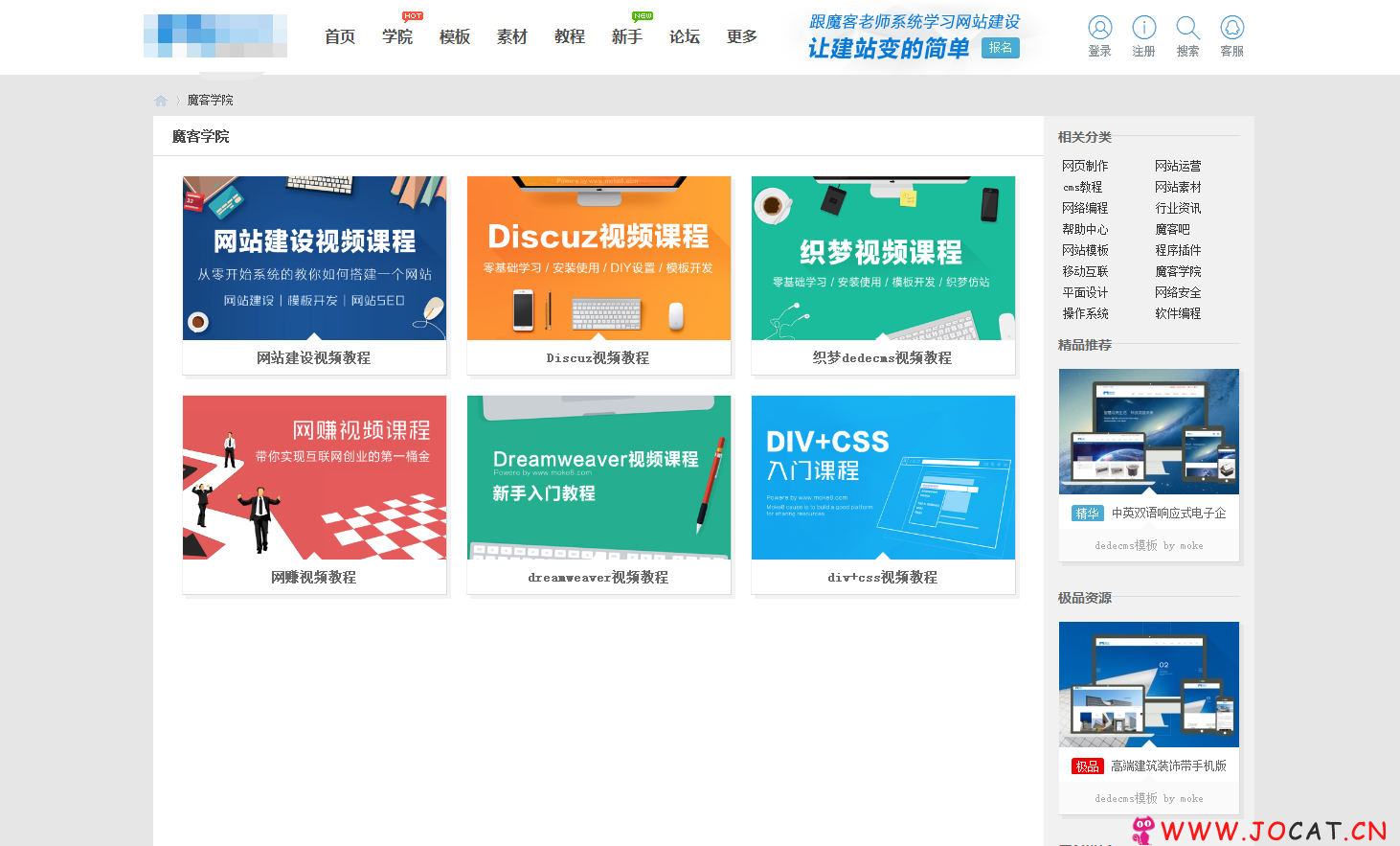The width and height of the screenshot is (1400, 846).
Task: Select 魔客吧 category link
Action: (1172, 229)
